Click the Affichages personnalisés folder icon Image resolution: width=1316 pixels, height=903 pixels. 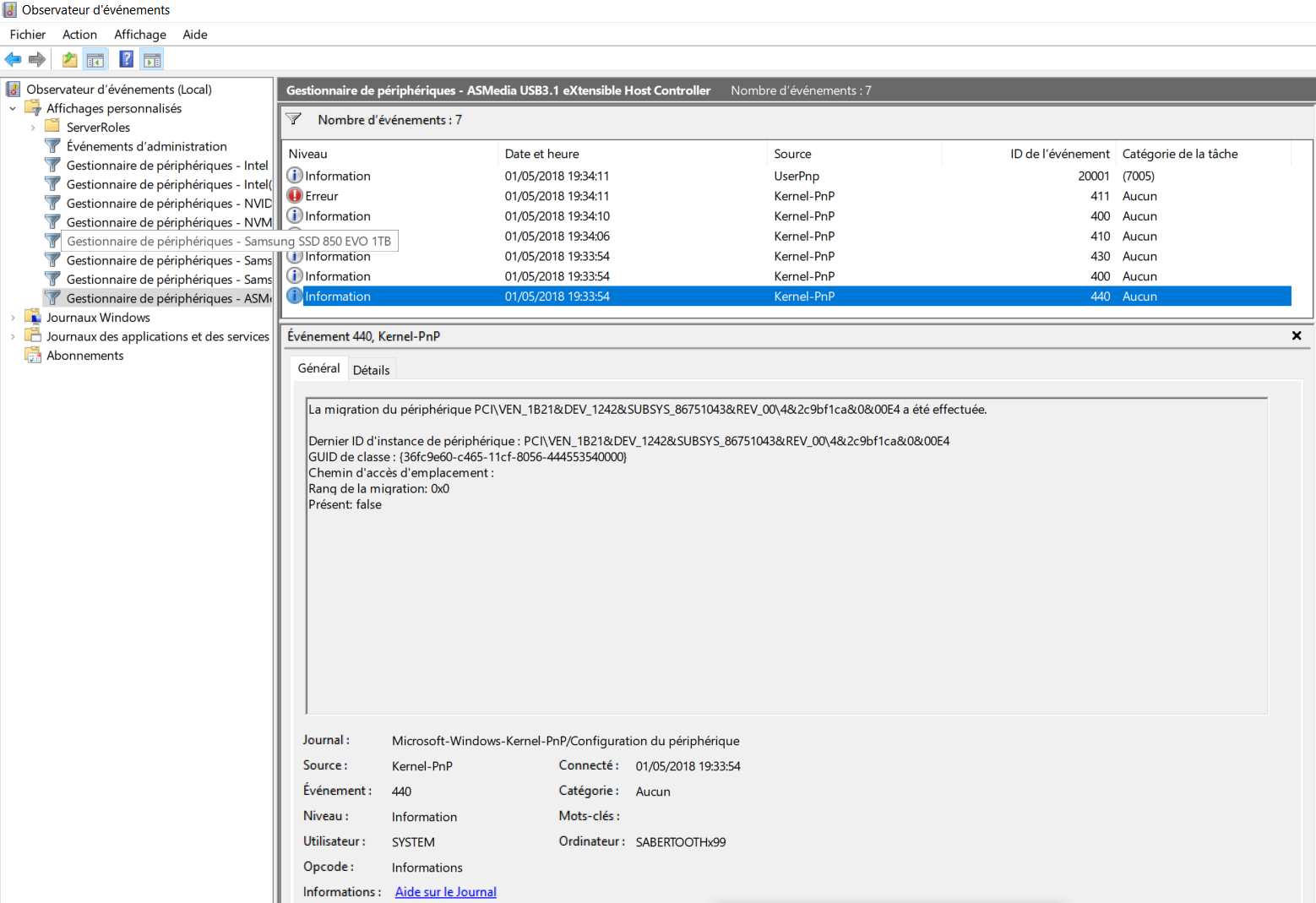[x=33, y=108]
